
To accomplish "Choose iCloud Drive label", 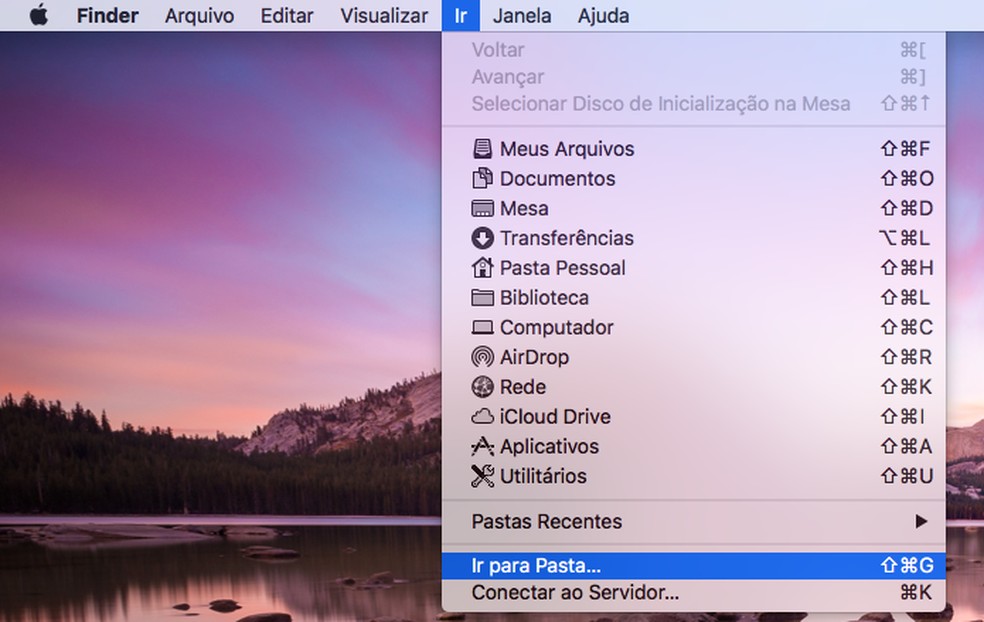I will point(555,416).
